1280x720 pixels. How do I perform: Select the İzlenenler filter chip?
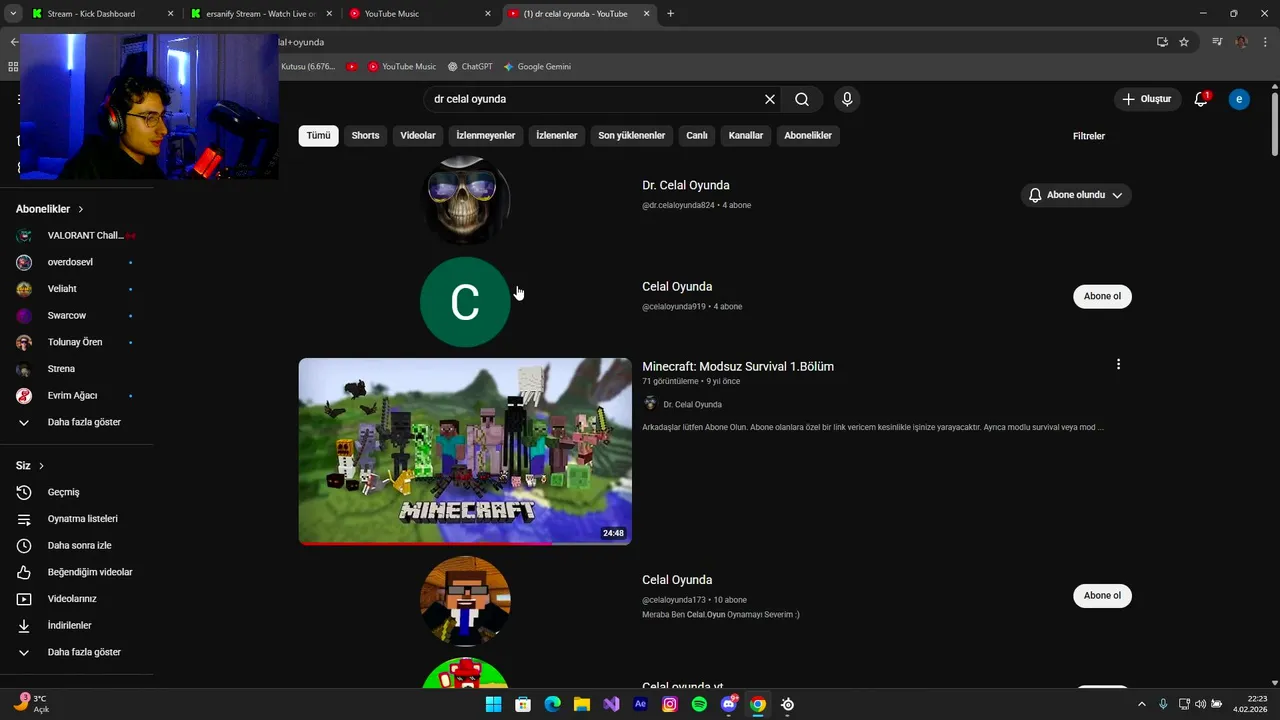557,136
